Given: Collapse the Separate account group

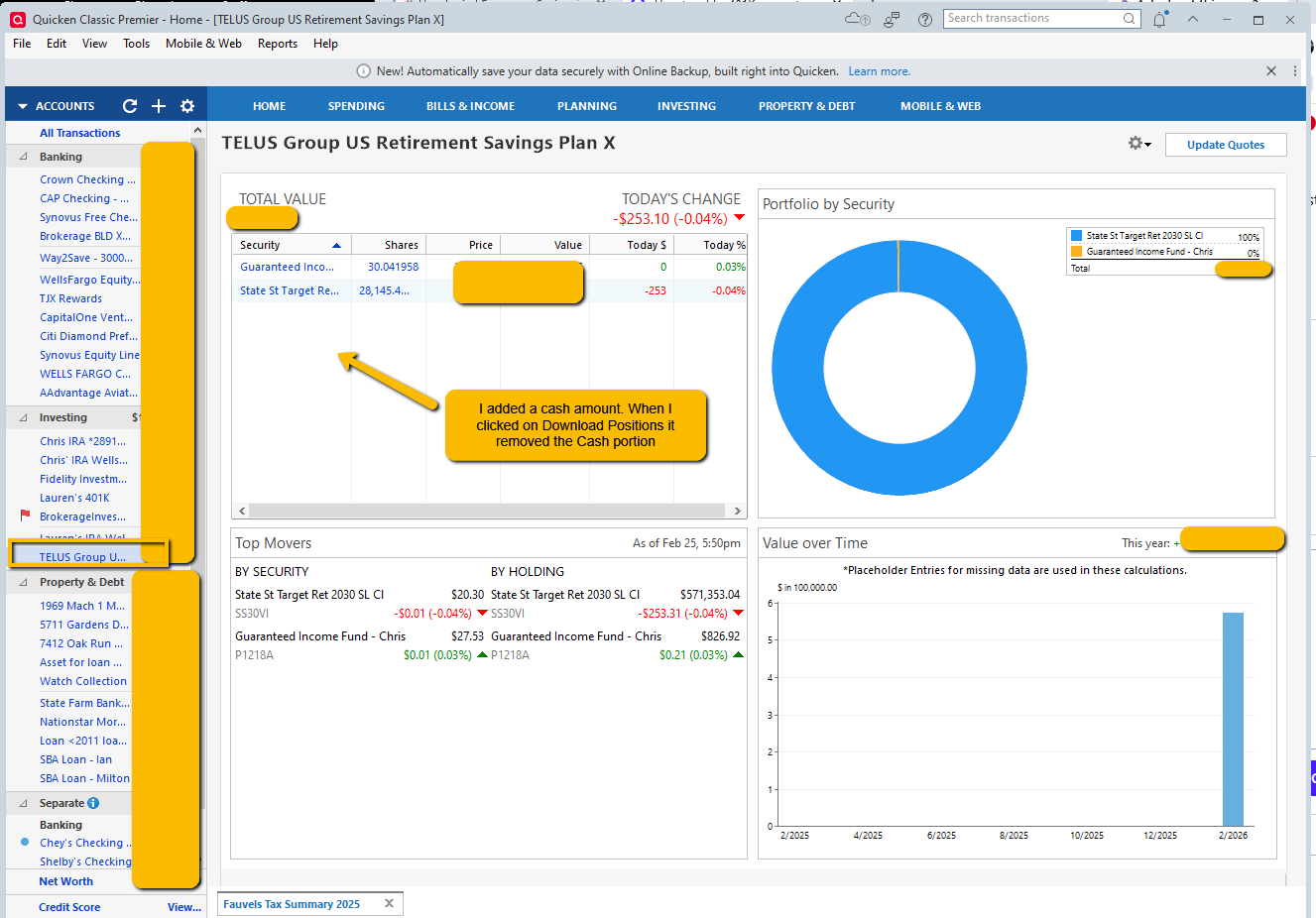Looking at the screenshot, I should (x=23, y=803).
